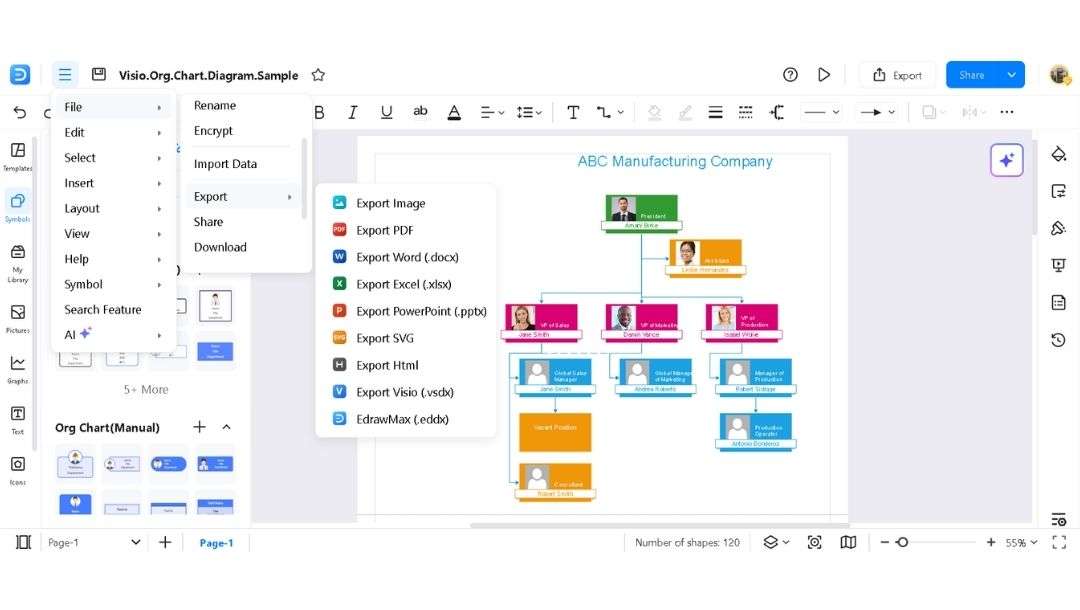Screen dimensions: 1080x610
Task: Open the presentation icon in right sidebar
Action: (x=1059, y=265)
